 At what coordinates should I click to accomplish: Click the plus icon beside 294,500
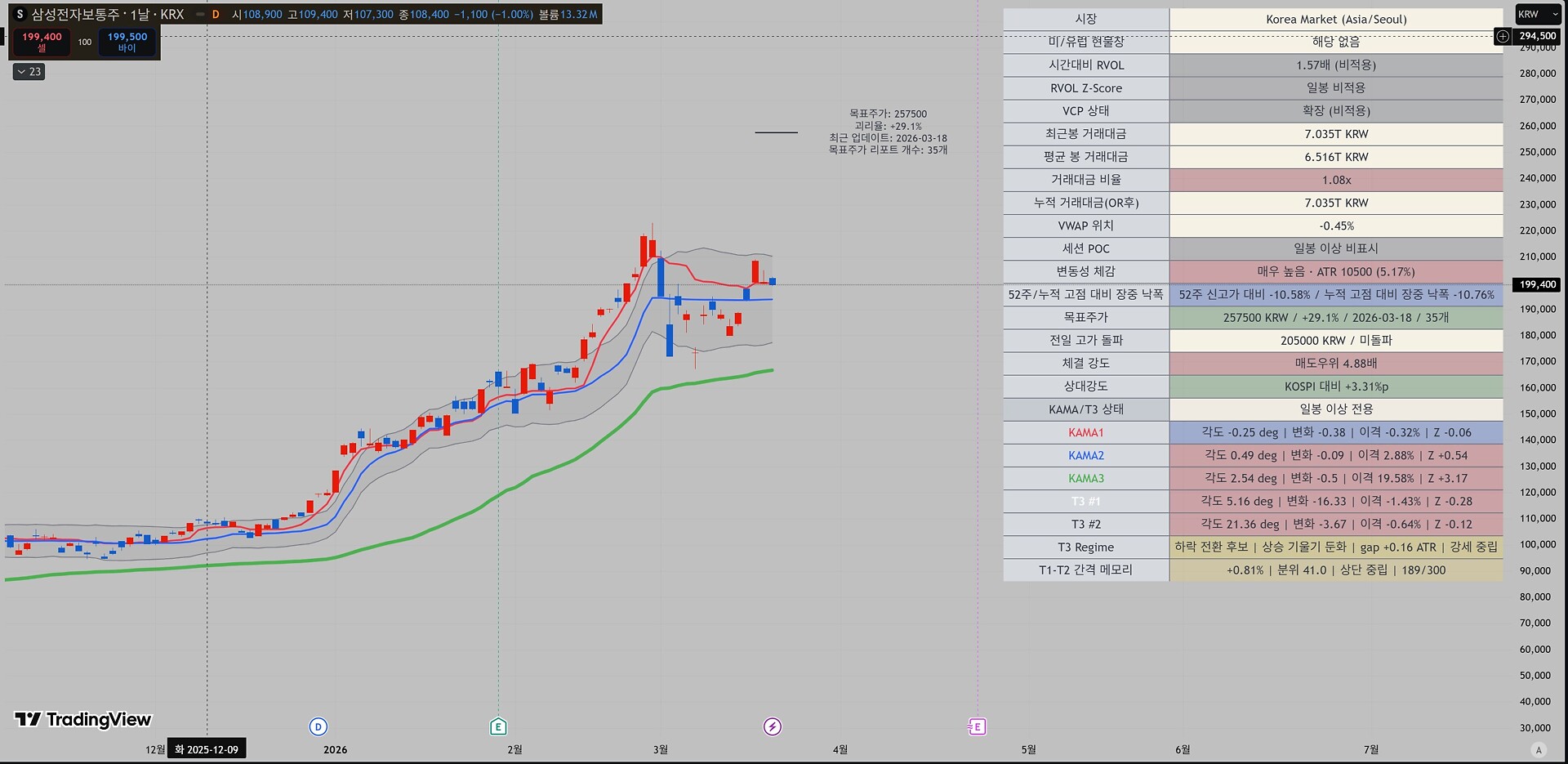(1503, 36)
